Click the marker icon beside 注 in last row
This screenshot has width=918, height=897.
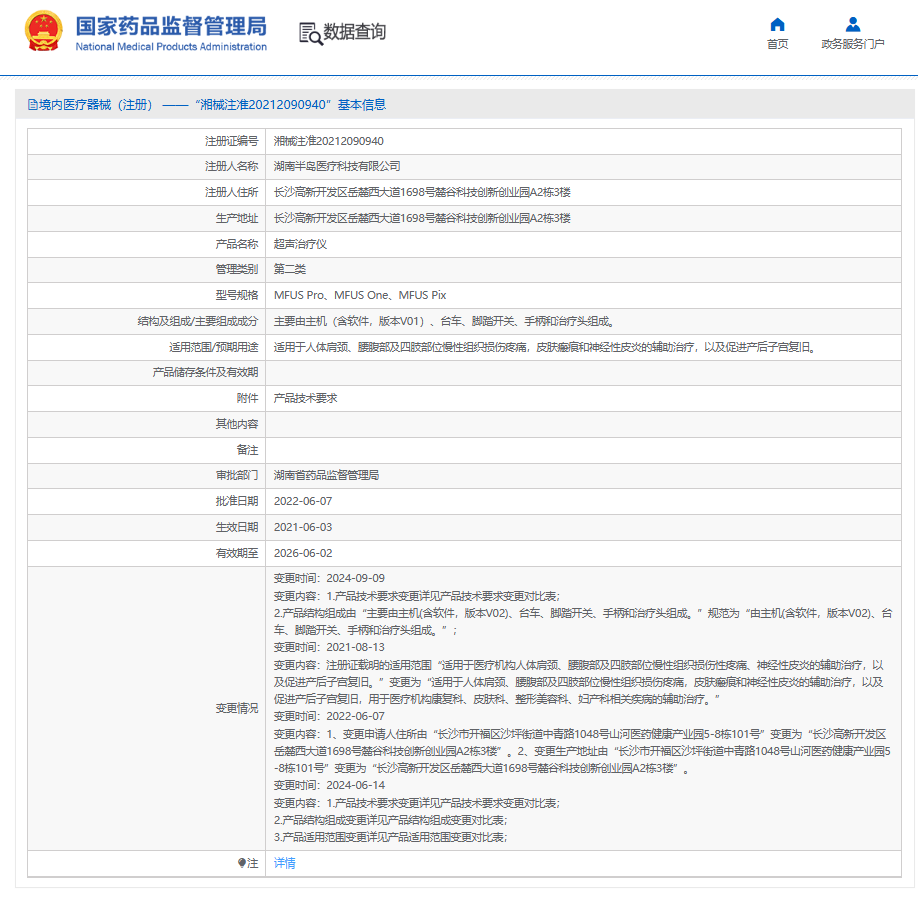241,863
